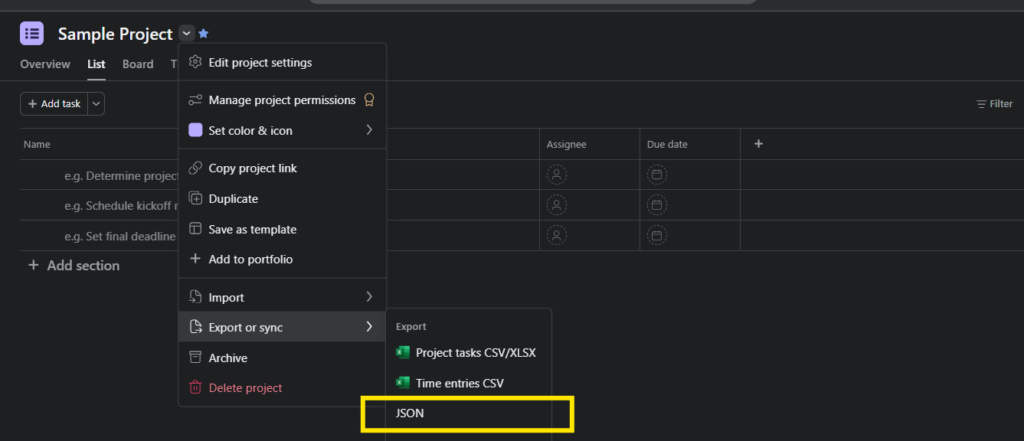The image size is (1024, 441).
Task: Expand the Import submenu
Action: pos(280,297)
